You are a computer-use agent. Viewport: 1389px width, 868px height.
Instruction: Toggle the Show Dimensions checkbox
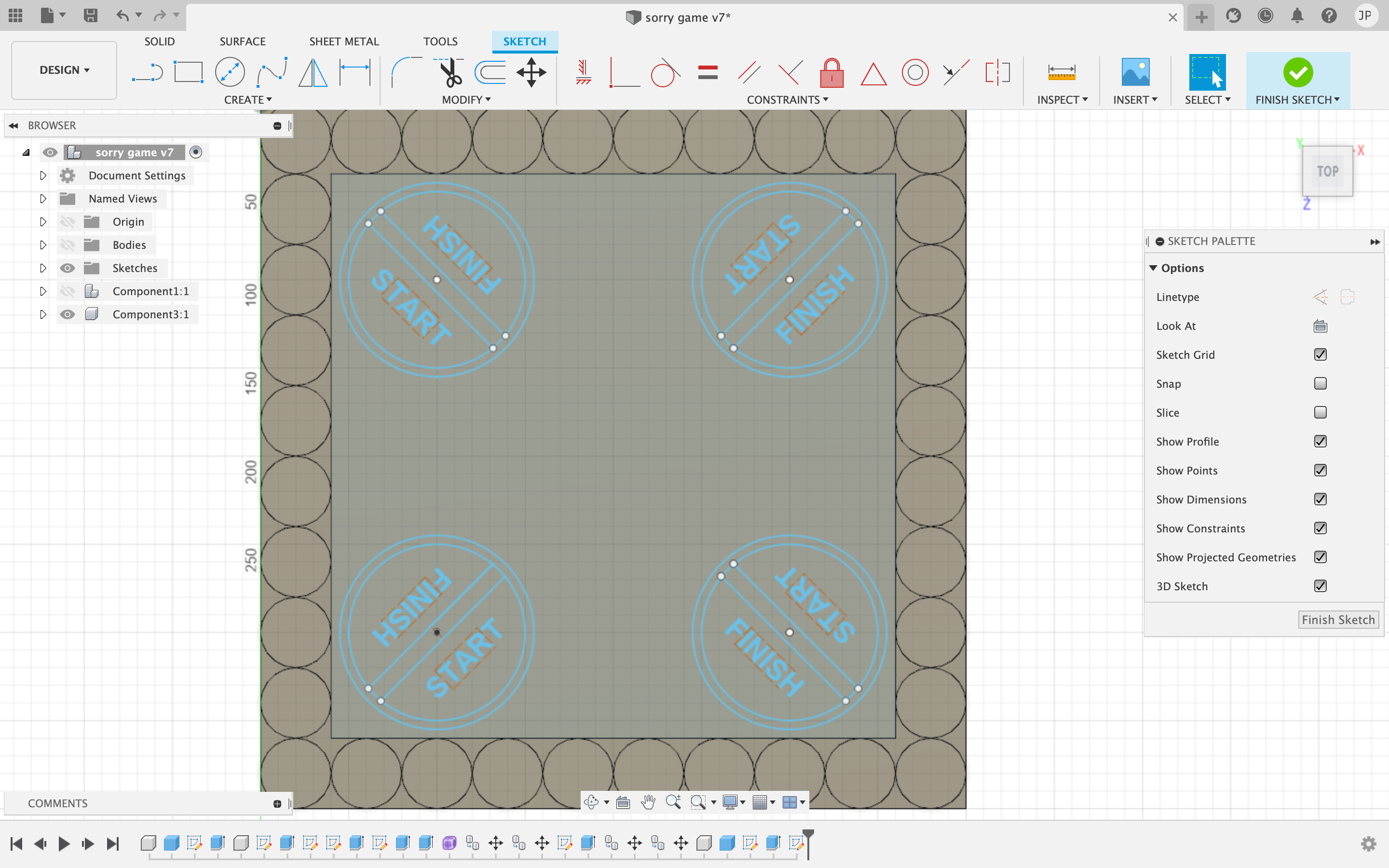[1320, 500]
